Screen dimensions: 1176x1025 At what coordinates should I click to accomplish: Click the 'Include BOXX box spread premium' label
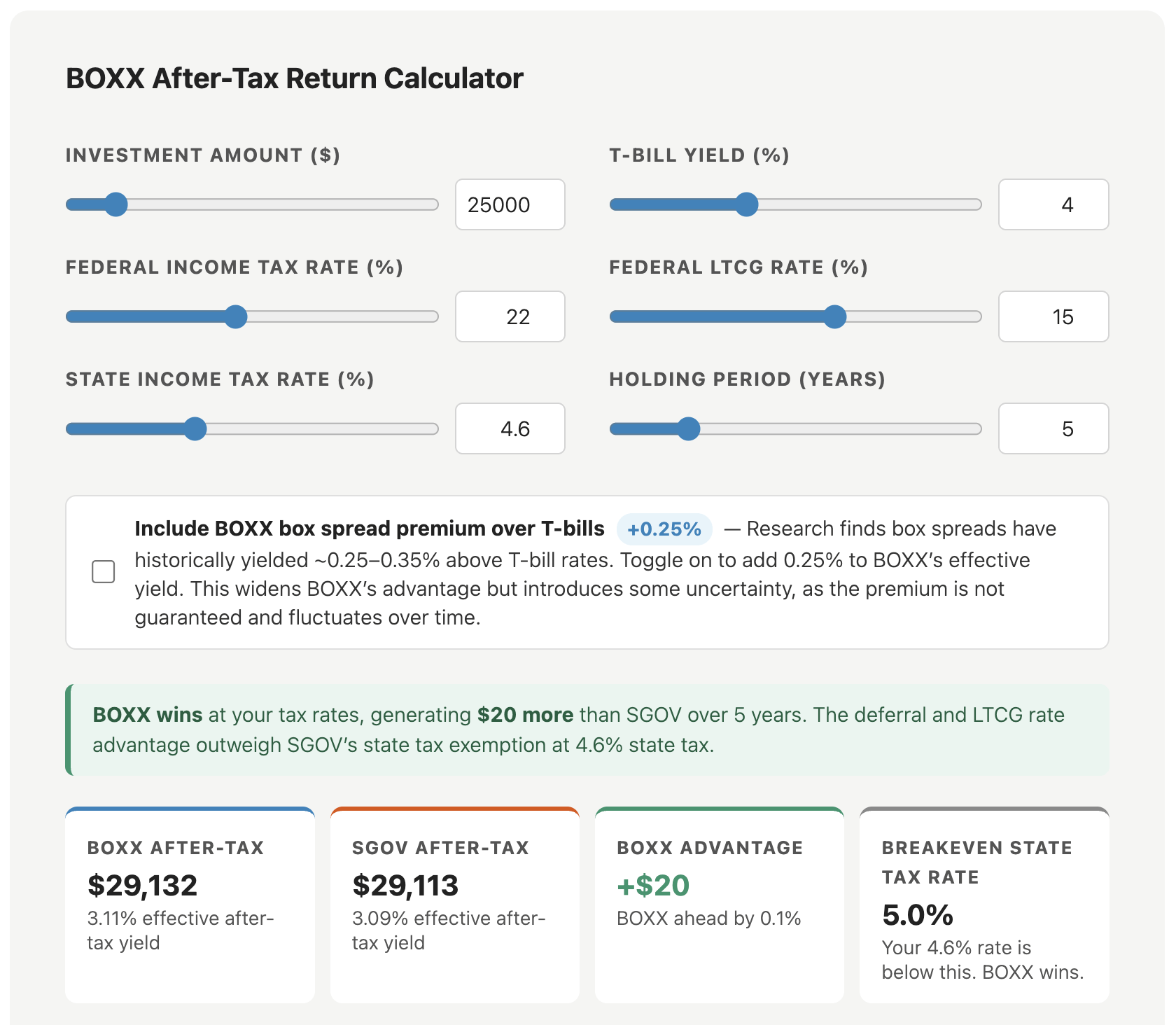click(370, 529)
